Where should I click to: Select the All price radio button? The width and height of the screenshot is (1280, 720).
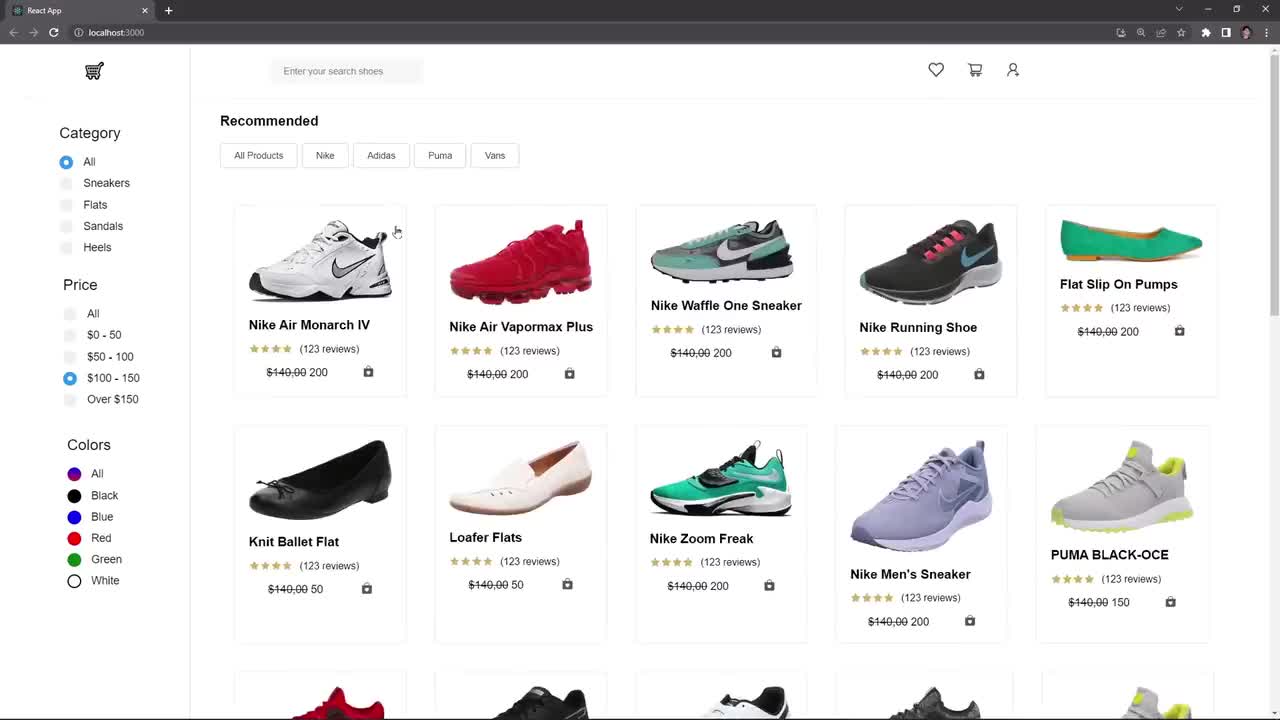[70, 314]
